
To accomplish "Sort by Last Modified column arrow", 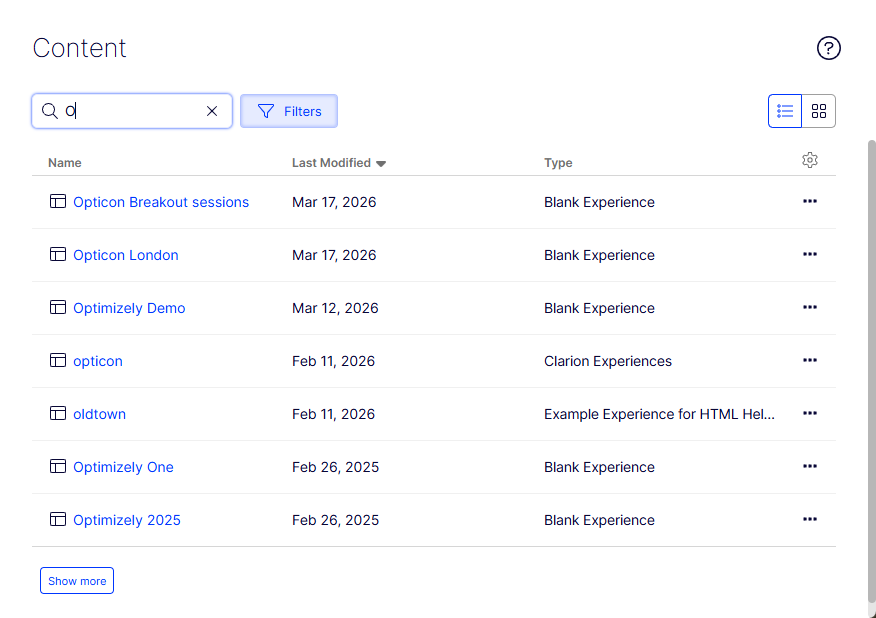I will [381, 163].
